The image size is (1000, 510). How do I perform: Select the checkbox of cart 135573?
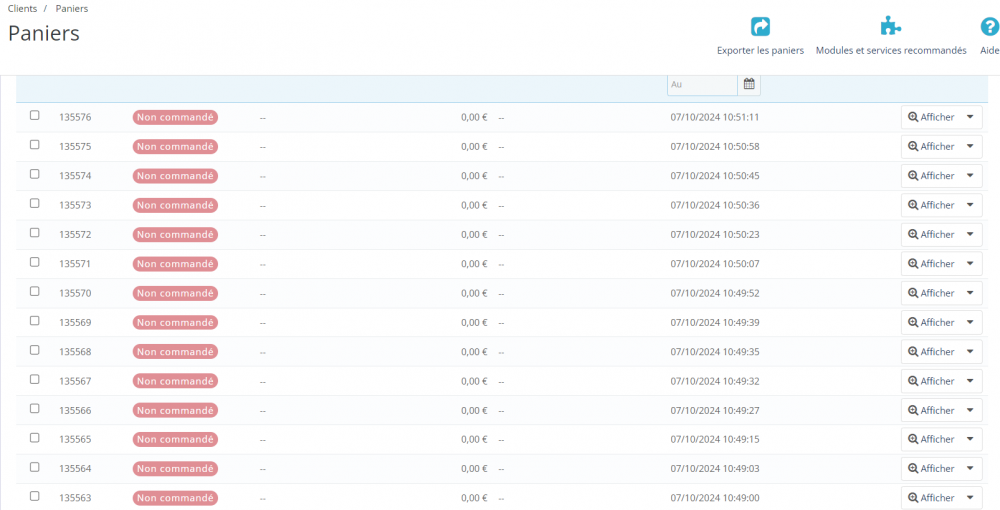click(x=34, y=203)
